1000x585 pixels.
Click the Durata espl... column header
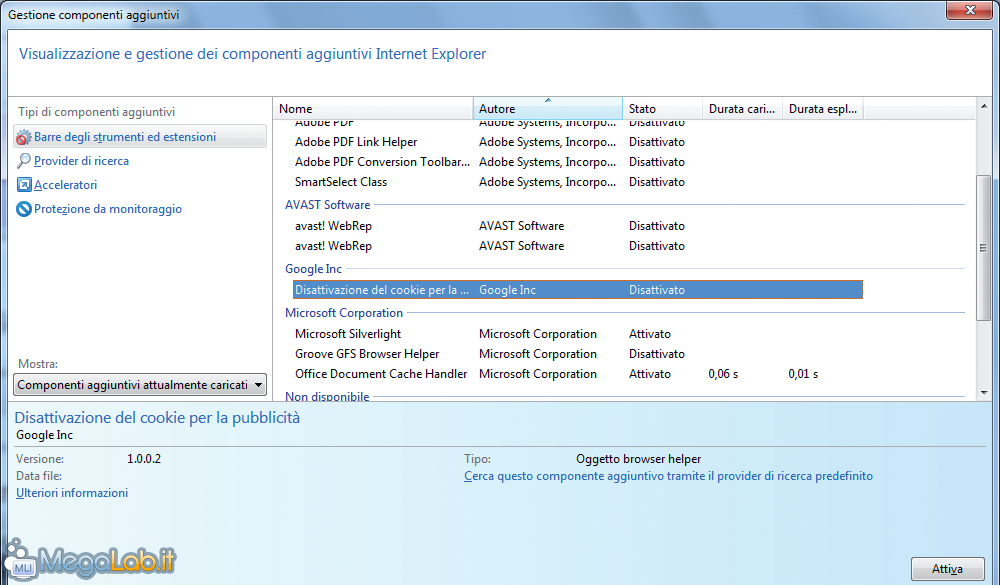click(823, 108)
